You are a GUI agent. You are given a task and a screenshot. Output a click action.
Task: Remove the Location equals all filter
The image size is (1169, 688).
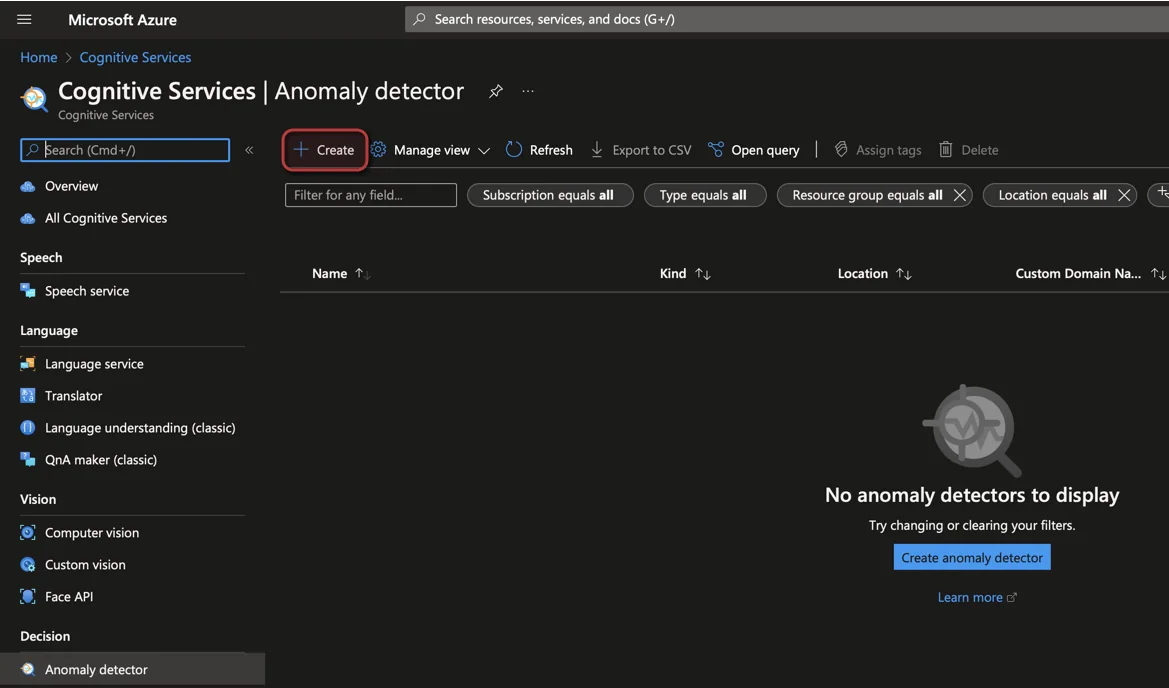point(1124,195)
